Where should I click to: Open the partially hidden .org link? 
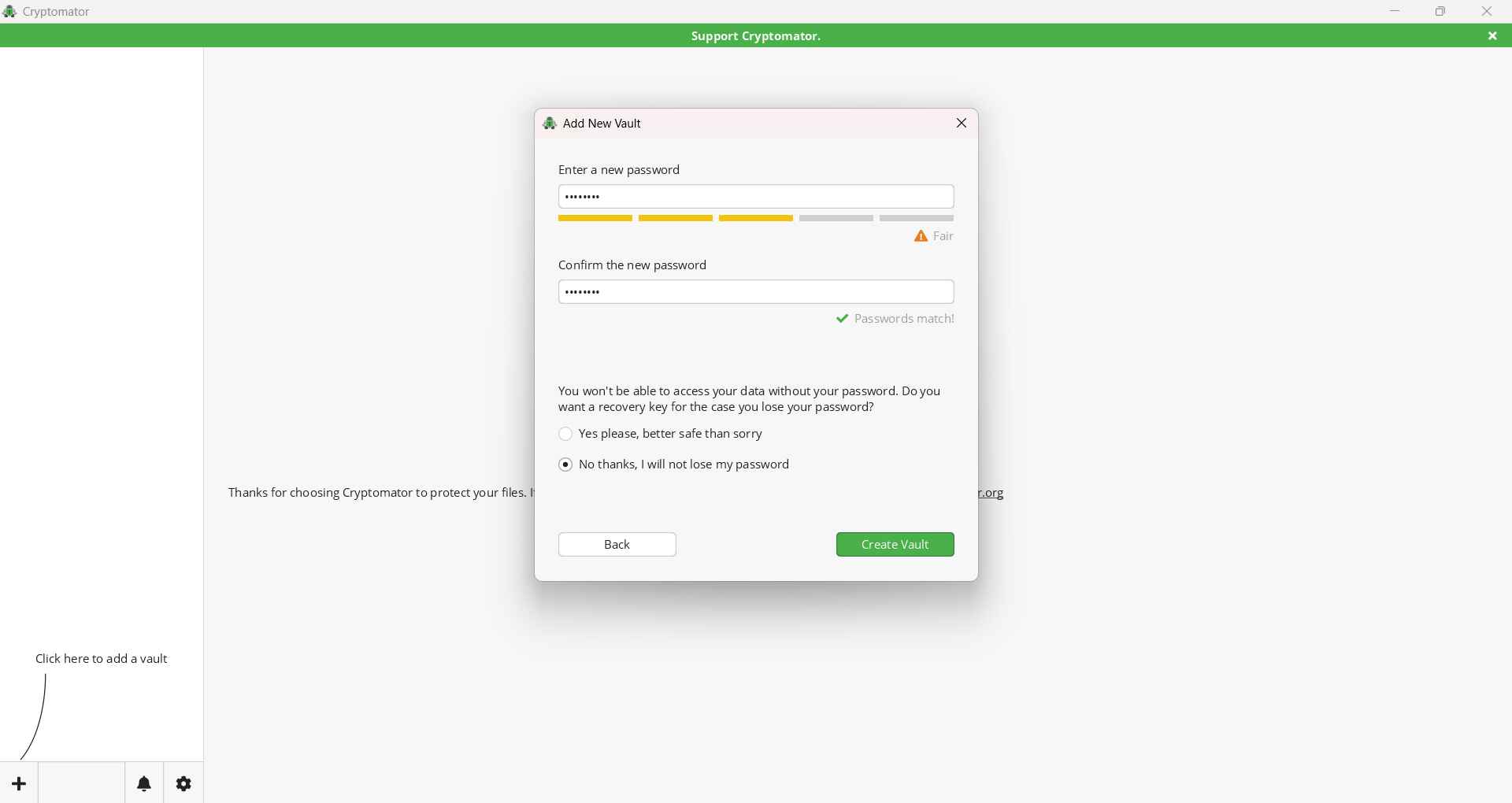click(991, 493)
